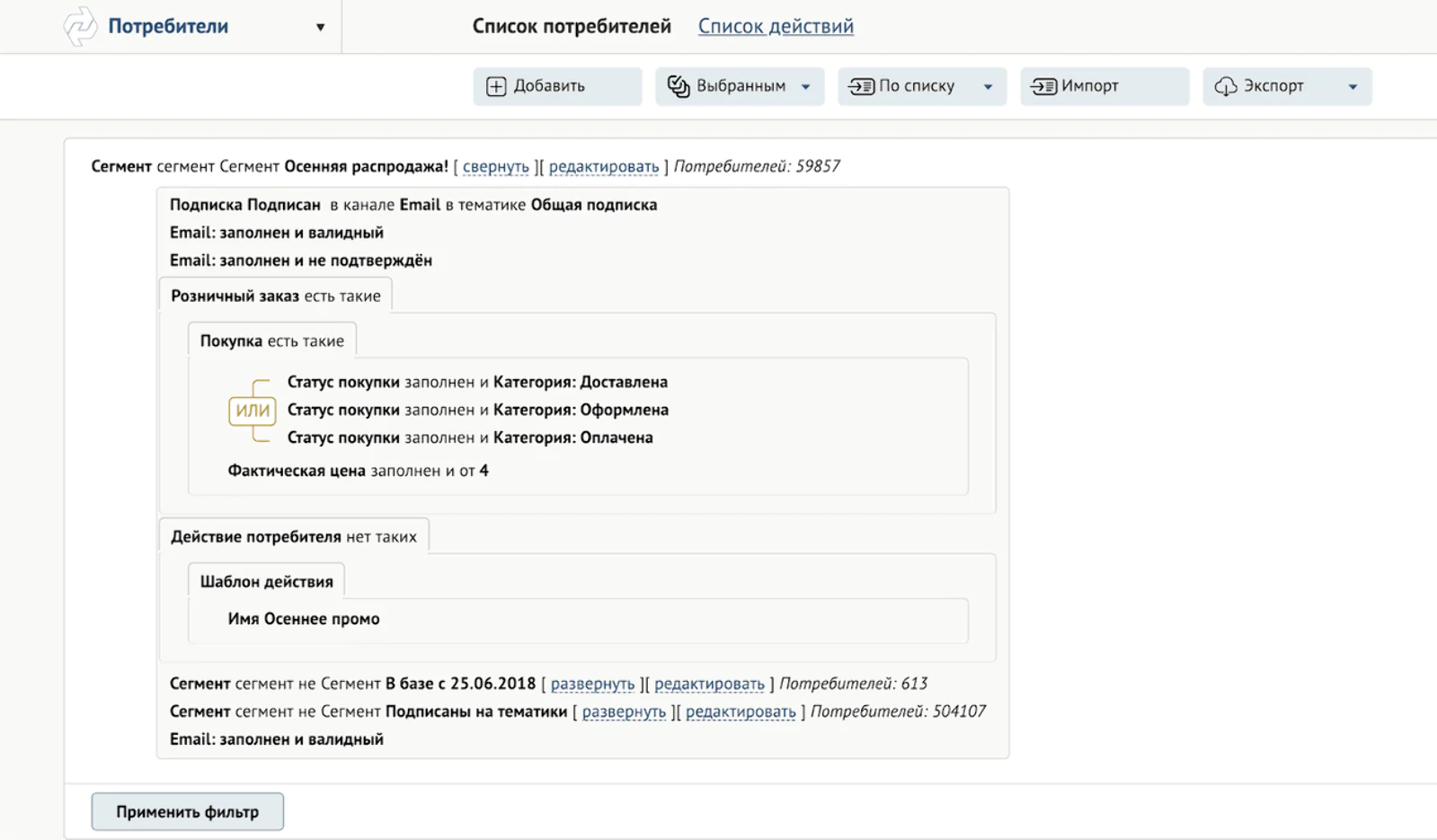
Task: Select the Покупка есть такие tab
Action: point(272,340)
